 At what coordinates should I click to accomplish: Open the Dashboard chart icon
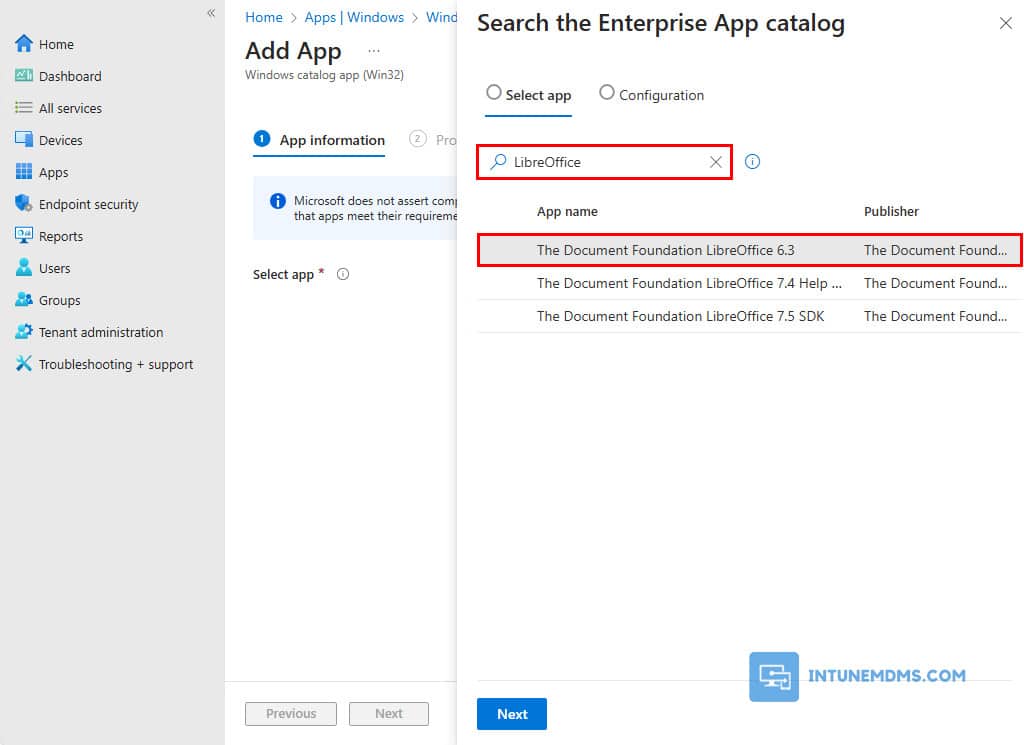24,76
